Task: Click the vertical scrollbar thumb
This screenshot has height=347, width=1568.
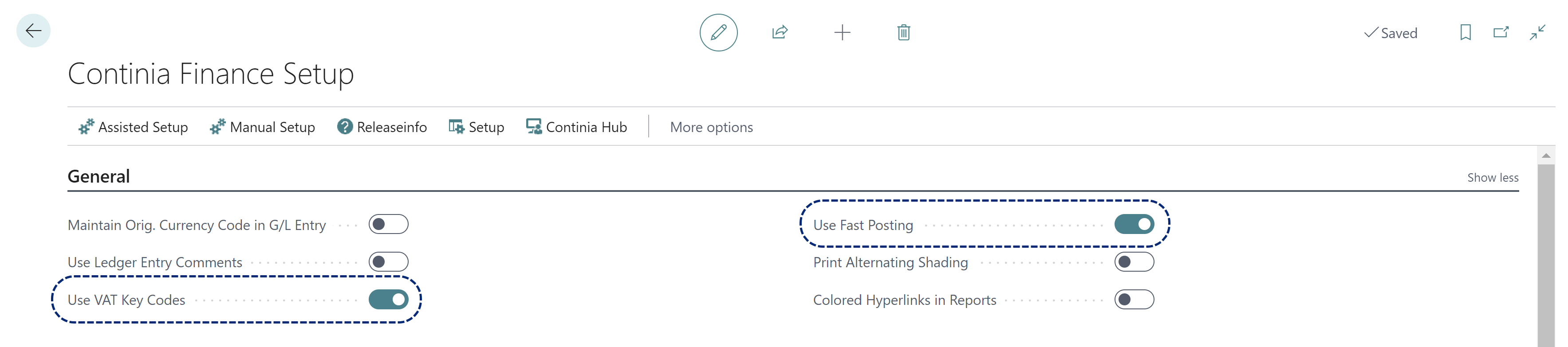Action: pos(1545,255)
